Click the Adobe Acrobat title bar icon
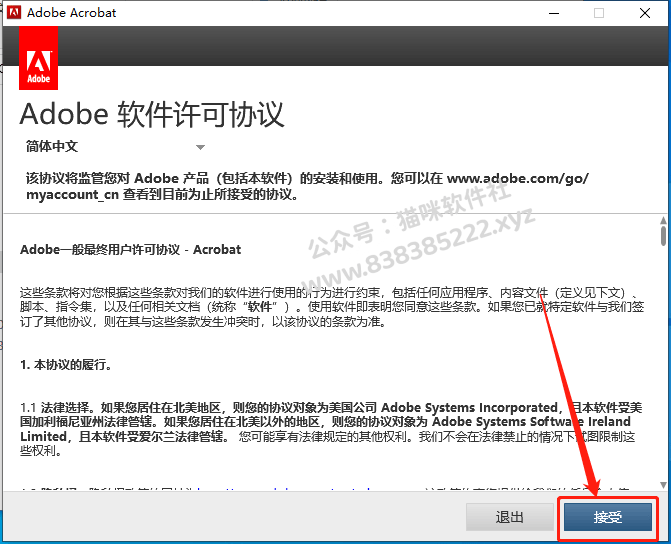Screen dimensions: 671x544 point(14,12)
